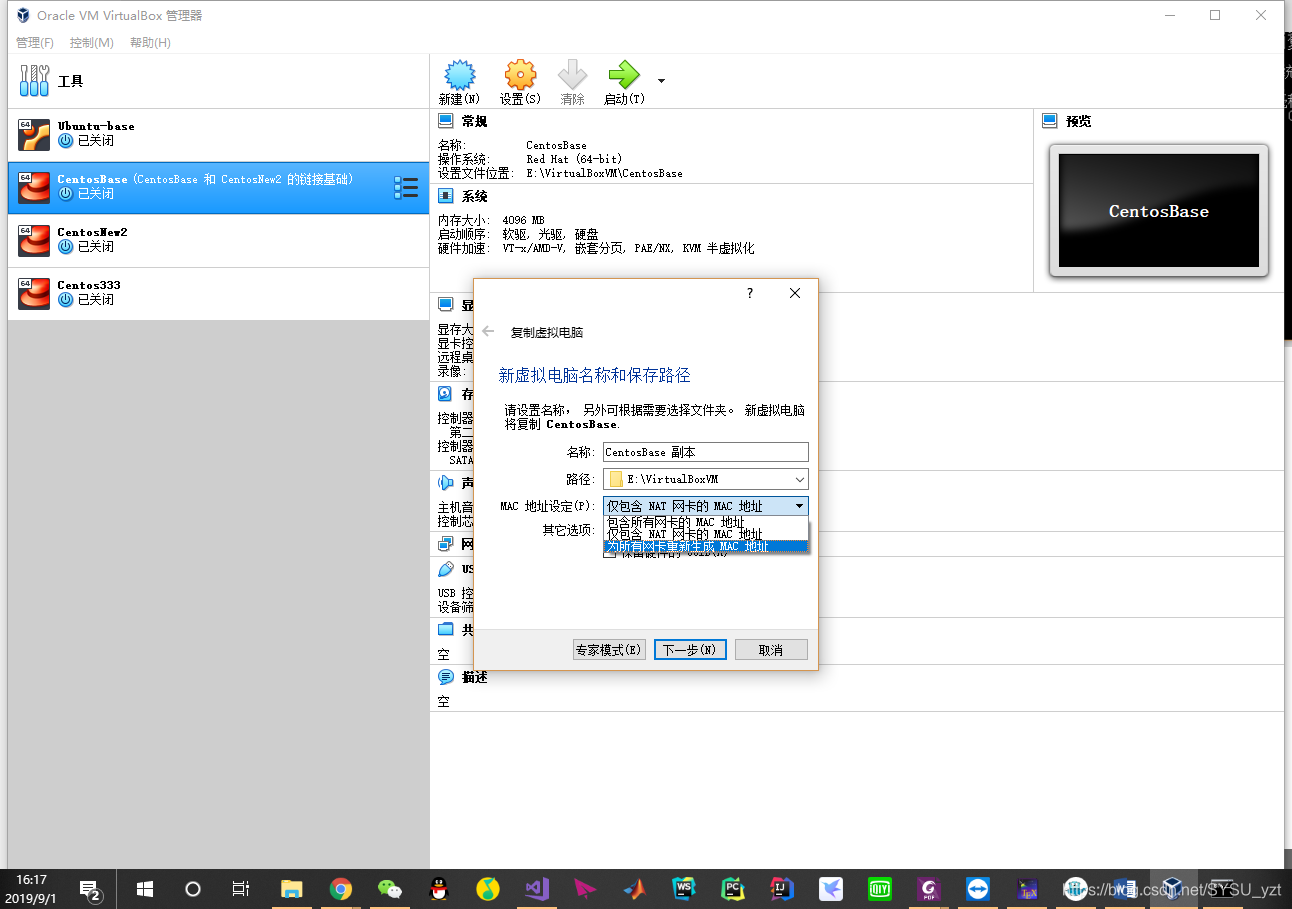The width and height of the screenshot is (1292, 909).
Task: Click the network section icon
Action: (446, 544)
